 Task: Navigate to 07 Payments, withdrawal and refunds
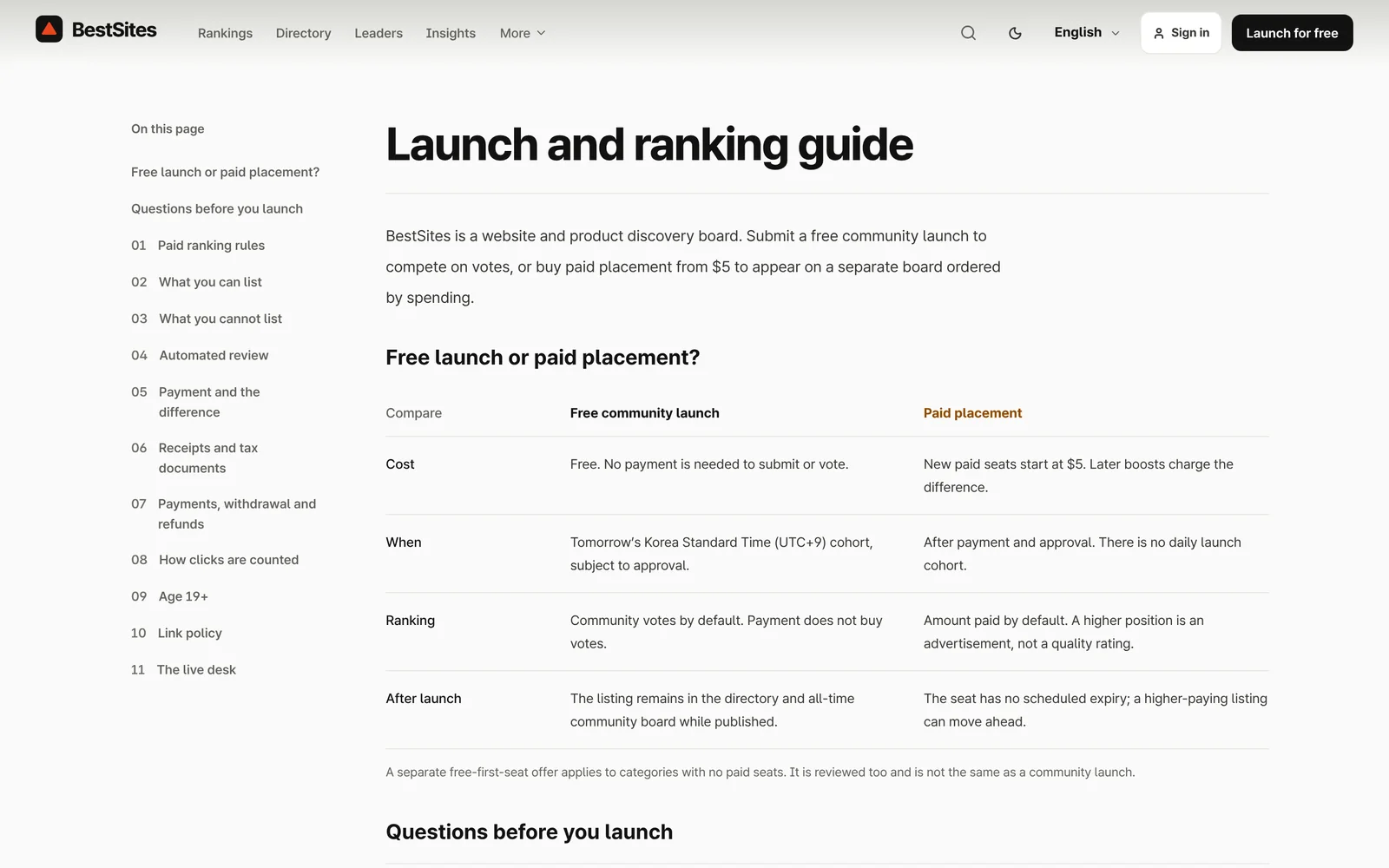[x=223, y=514]
